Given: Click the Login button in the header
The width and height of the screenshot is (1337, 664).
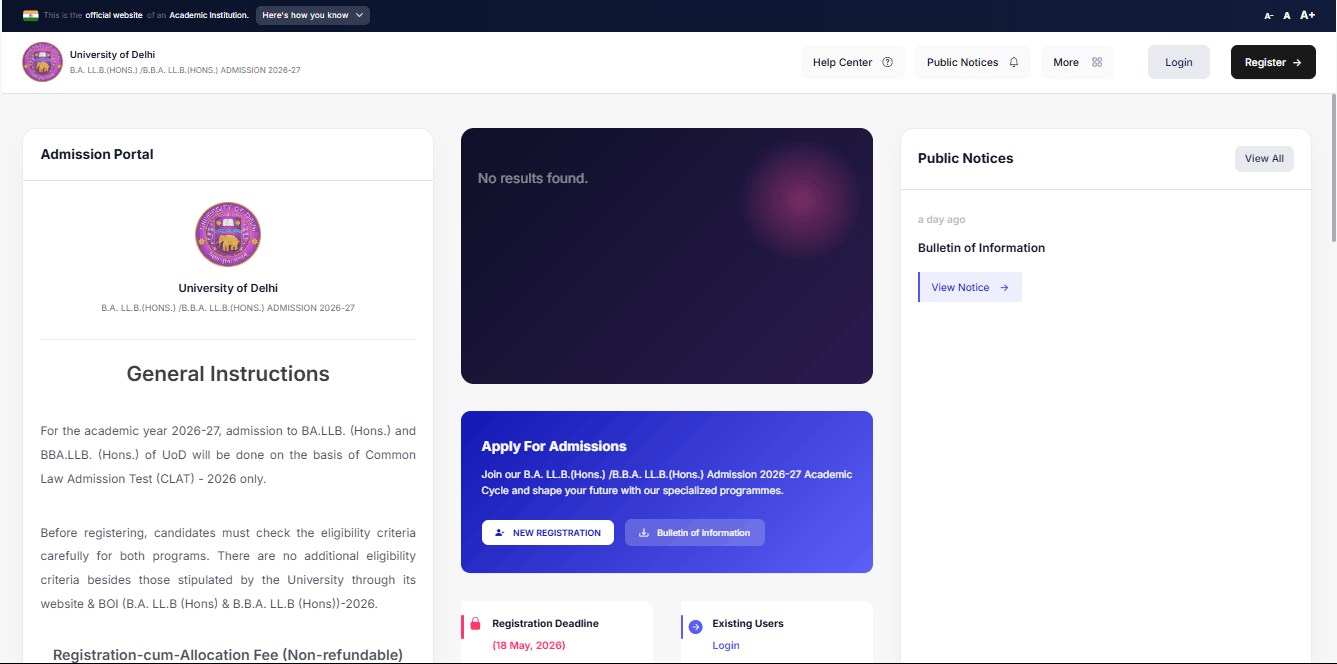Looking at the screenshot, I should 1179,62.
